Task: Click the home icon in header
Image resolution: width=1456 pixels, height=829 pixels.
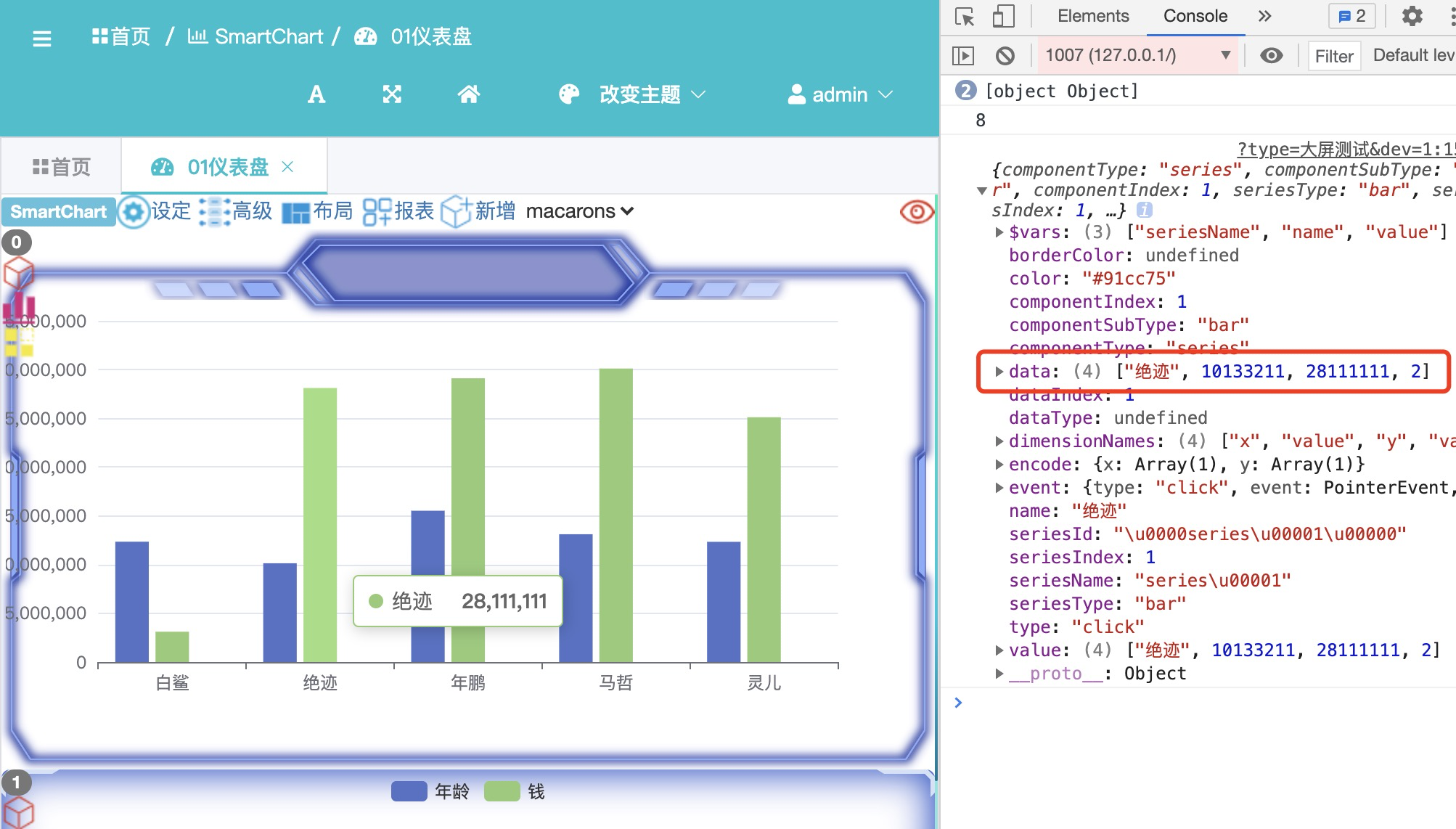Action: coord(469,94)
